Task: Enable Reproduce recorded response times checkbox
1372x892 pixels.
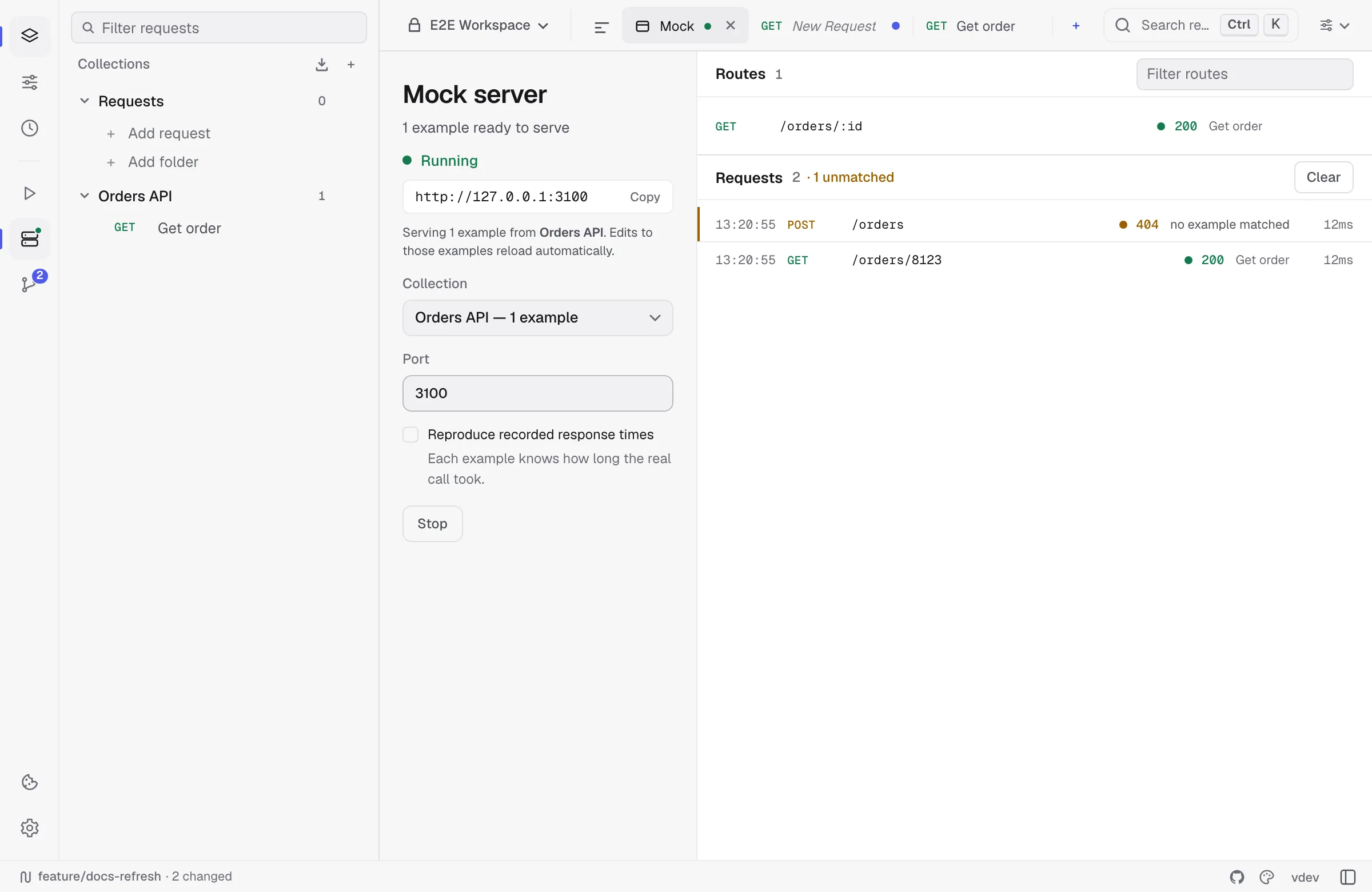Action: (410, 435)
